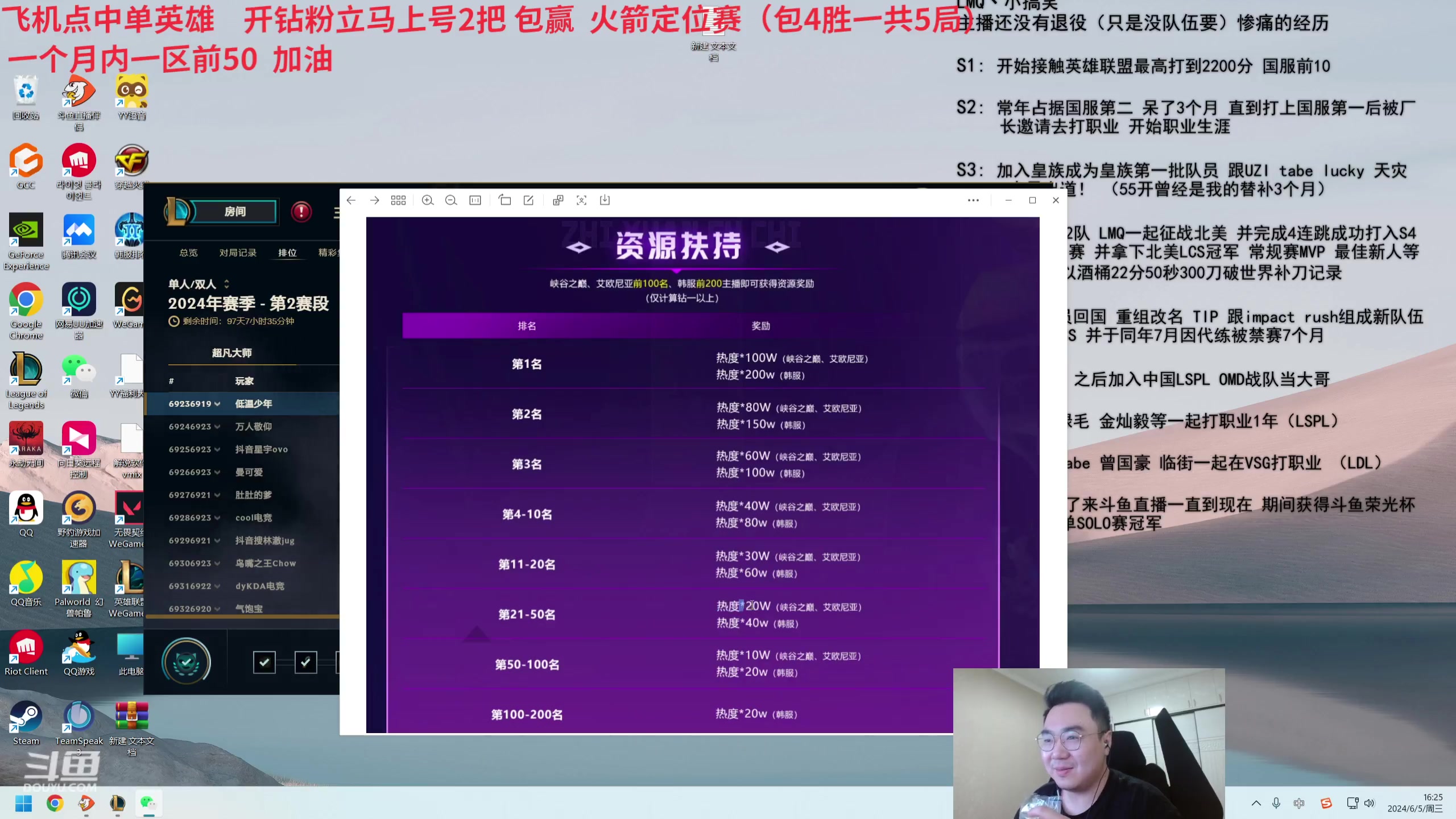Open the YY语音 desktop icon
Screen dimensions: 1456x819
131,97
